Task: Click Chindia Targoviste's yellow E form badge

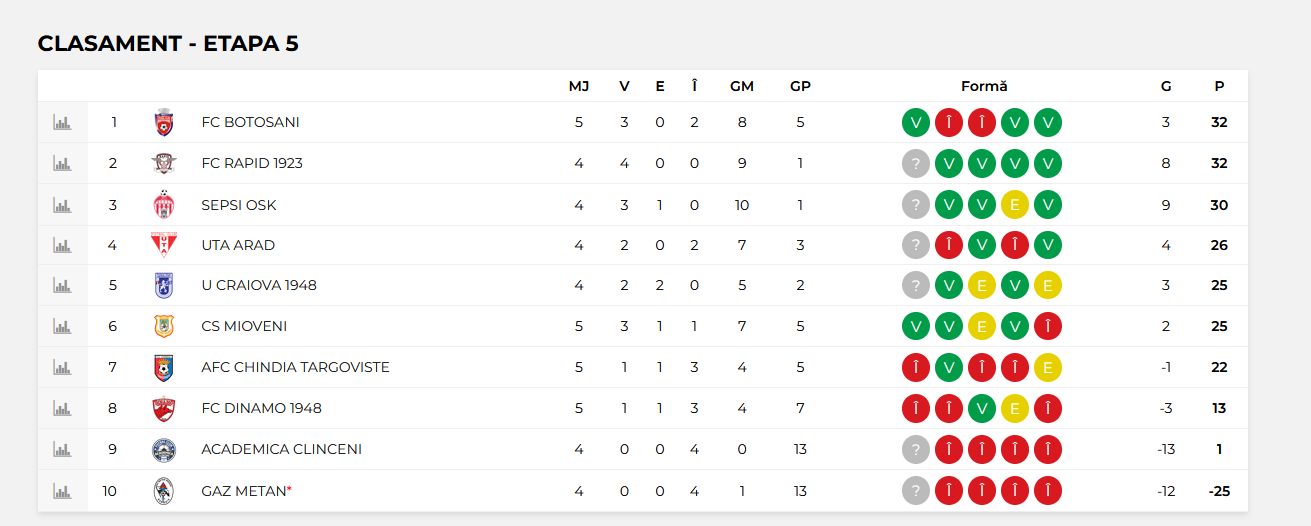Action: tap(1048, 367)
